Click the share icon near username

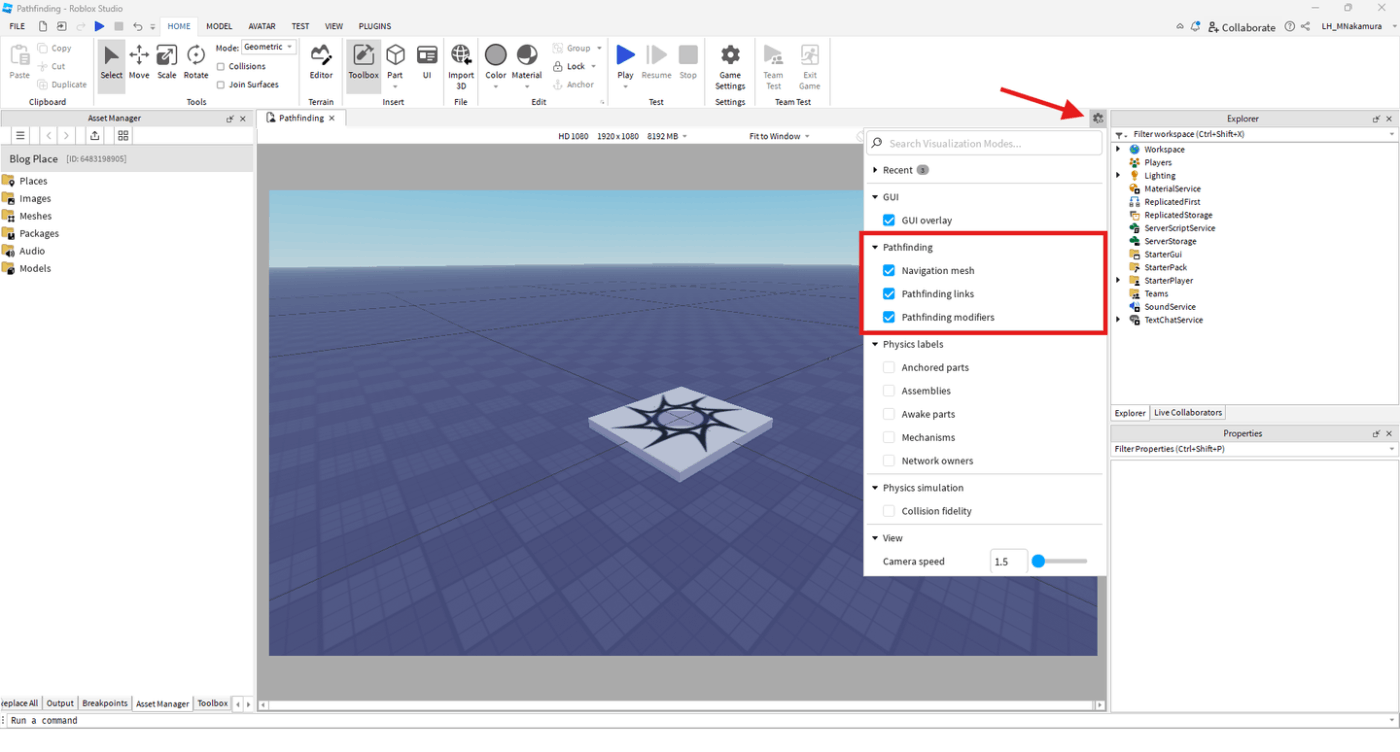[1305, 27]
